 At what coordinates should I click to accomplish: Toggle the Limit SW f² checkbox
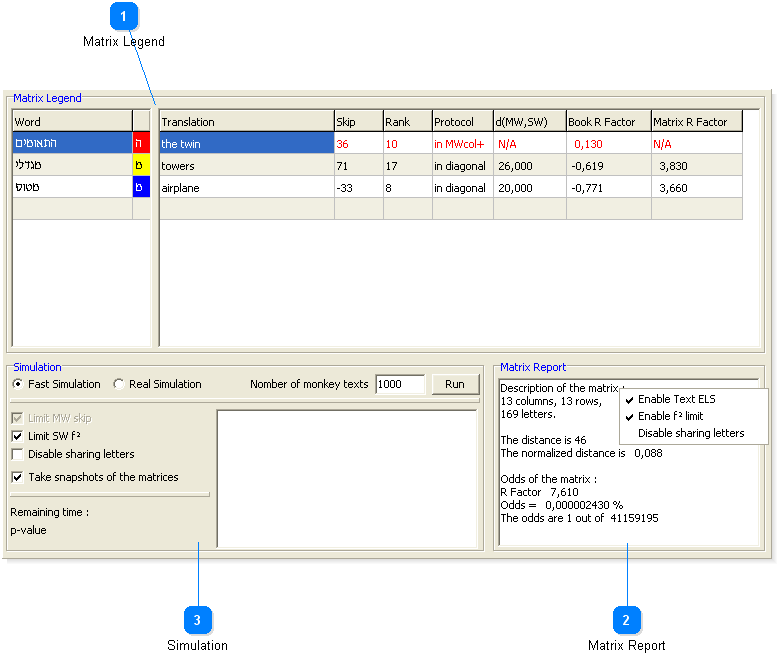coord(18,437)
